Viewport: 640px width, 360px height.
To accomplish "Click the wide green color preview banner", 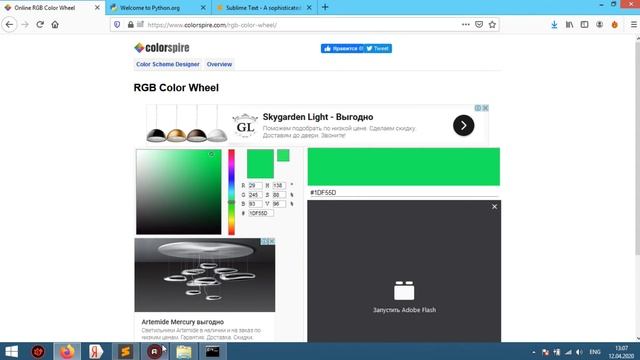I will [x=404, y=167].
